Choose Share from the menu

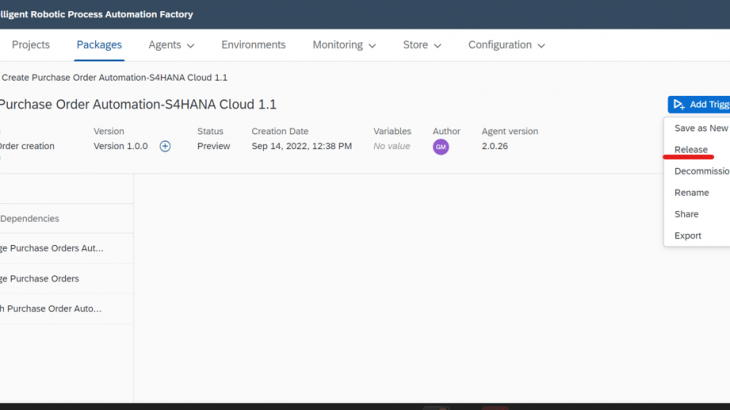686,214
